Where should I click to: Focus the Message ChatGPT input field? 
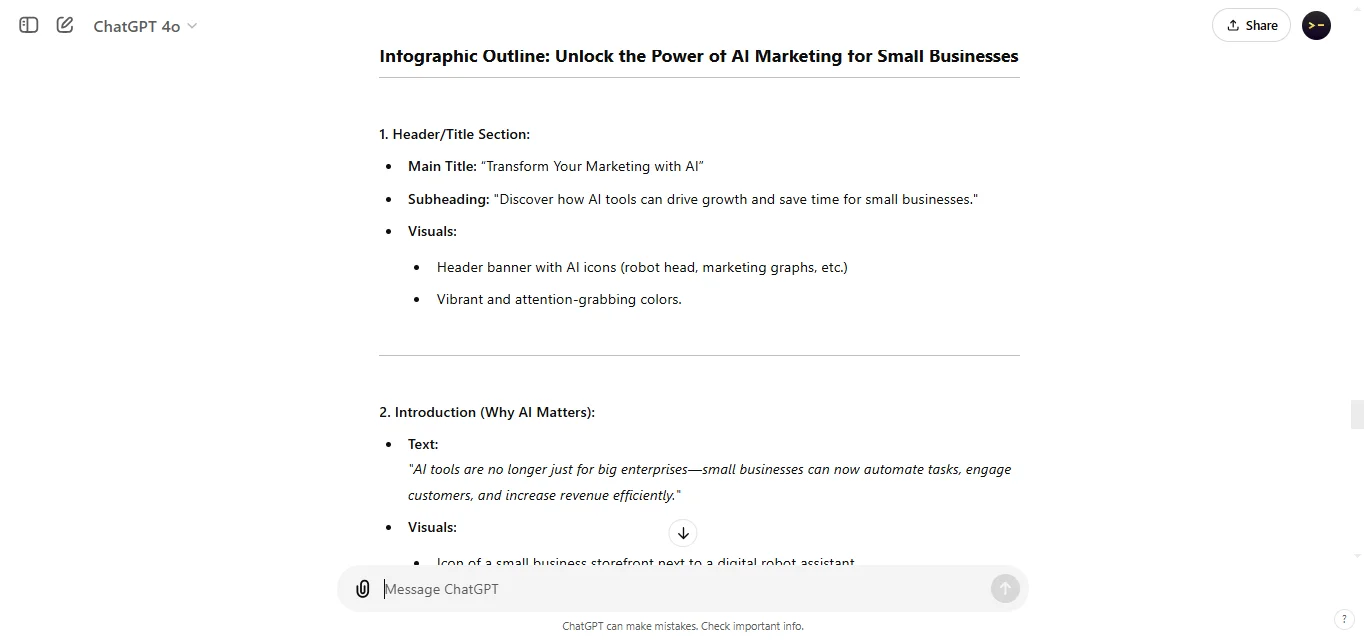pos(600,588)
